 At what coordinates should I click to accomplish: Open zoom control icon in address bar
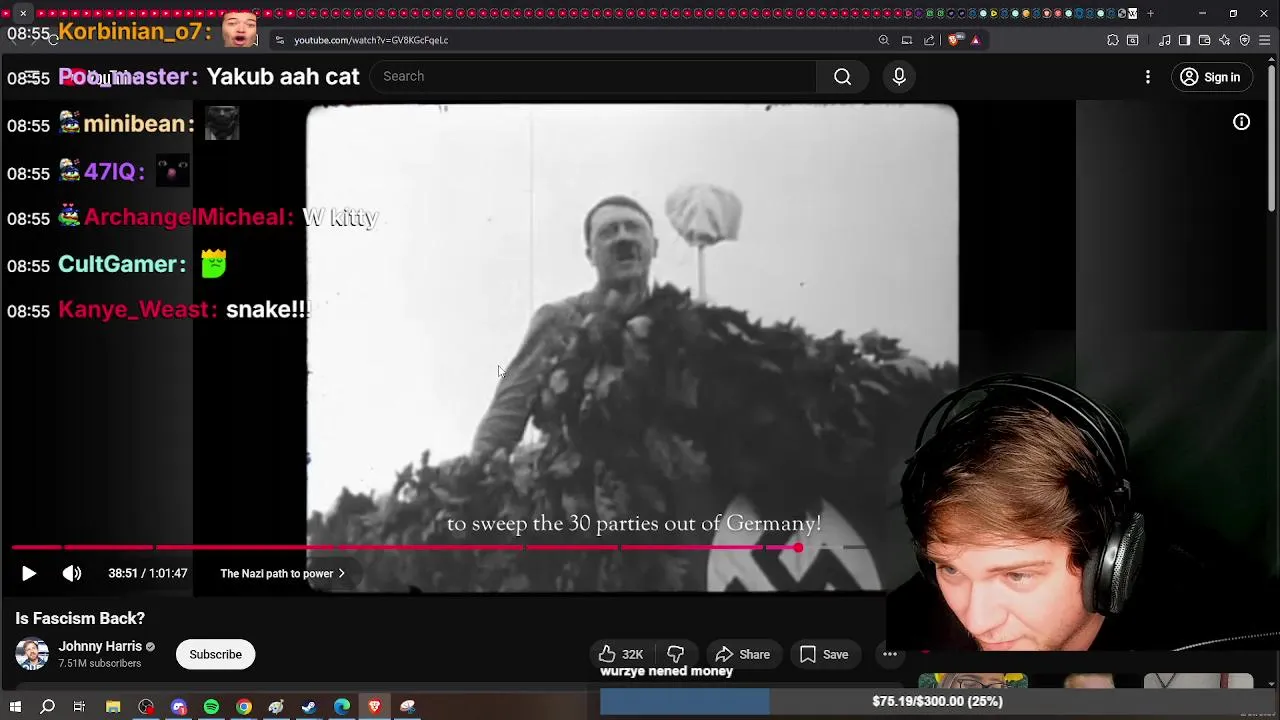(x=884, y=40)
